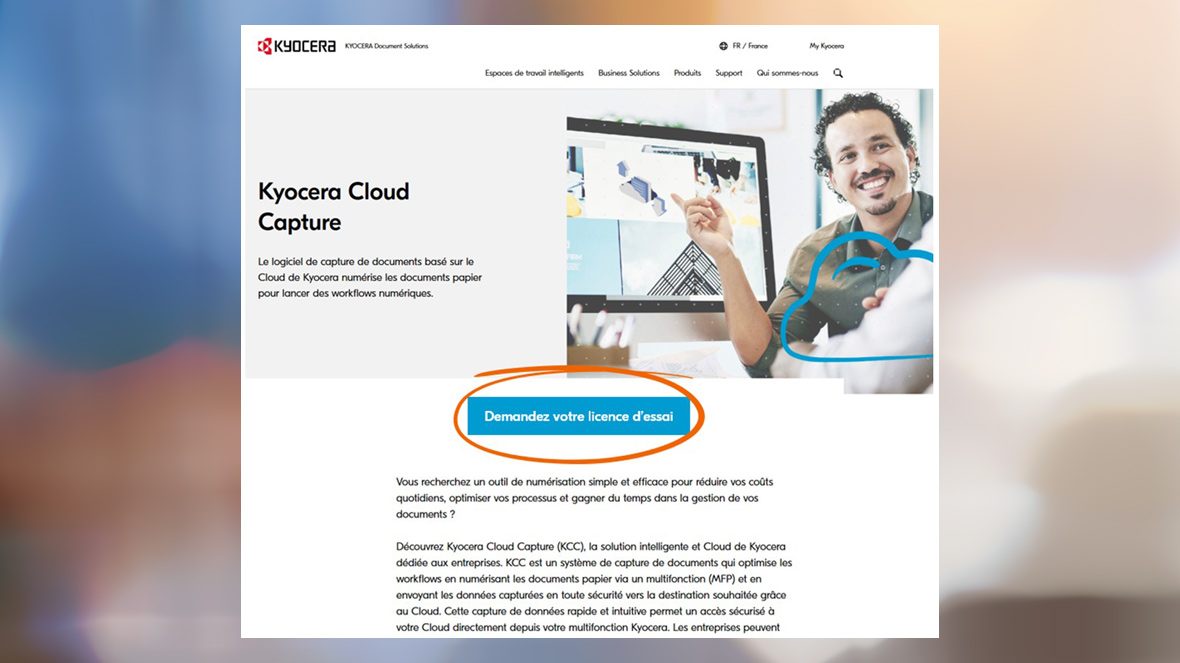Click Demandez votre licence d'essai button

579,416
